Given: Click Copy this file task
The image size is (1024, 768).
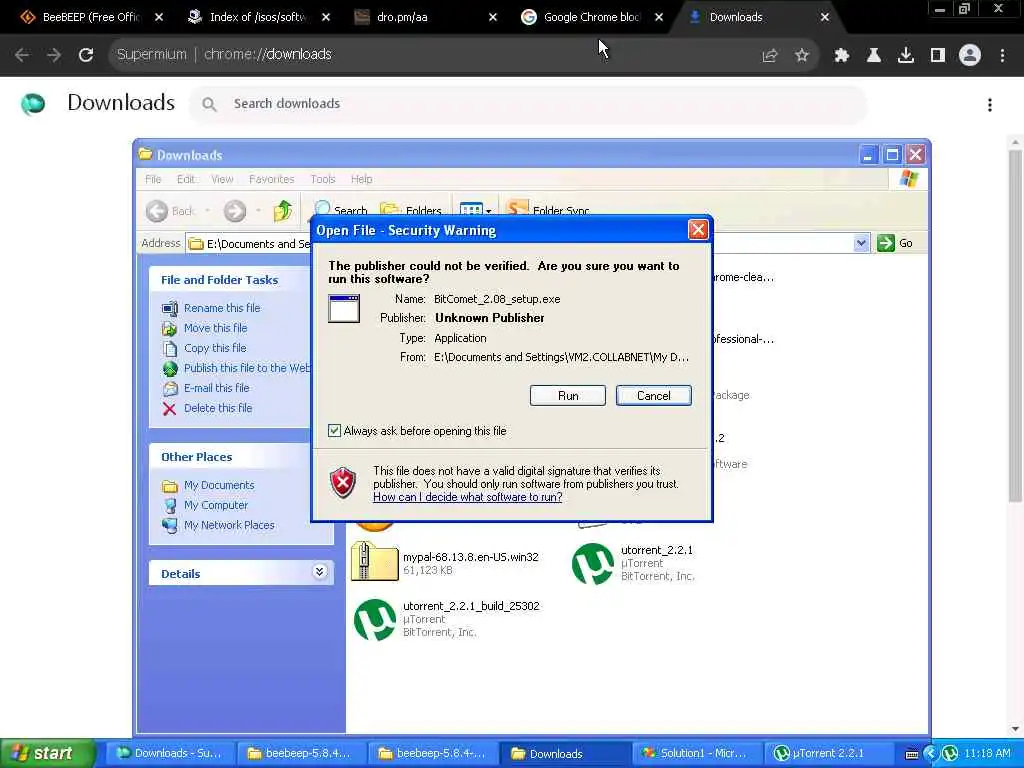Looking at the screenshot, I should coord(215,348).
